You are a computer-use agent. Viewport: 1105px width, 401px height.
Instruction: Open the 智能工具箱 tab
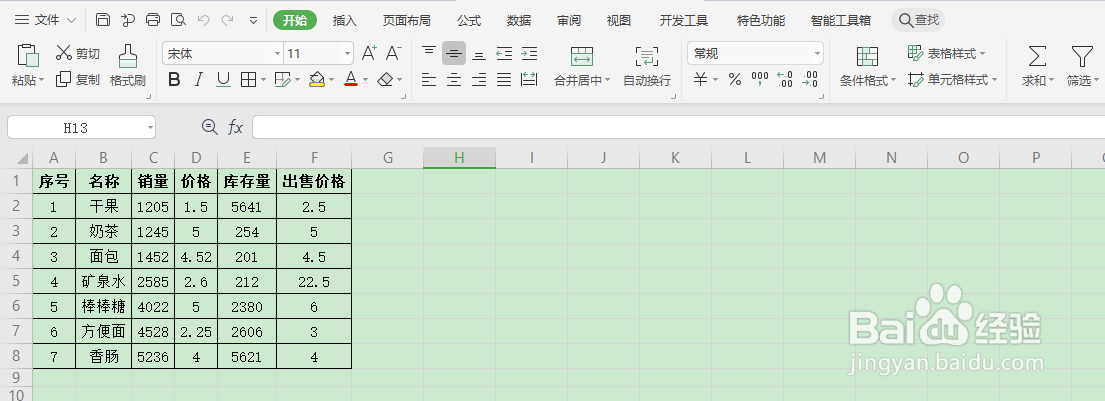(x=841, y=20)
